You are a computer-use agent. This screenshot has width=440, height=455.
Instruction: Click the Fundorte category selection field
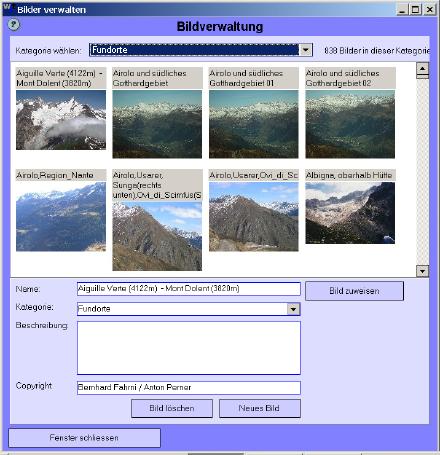tap(195, 50)
